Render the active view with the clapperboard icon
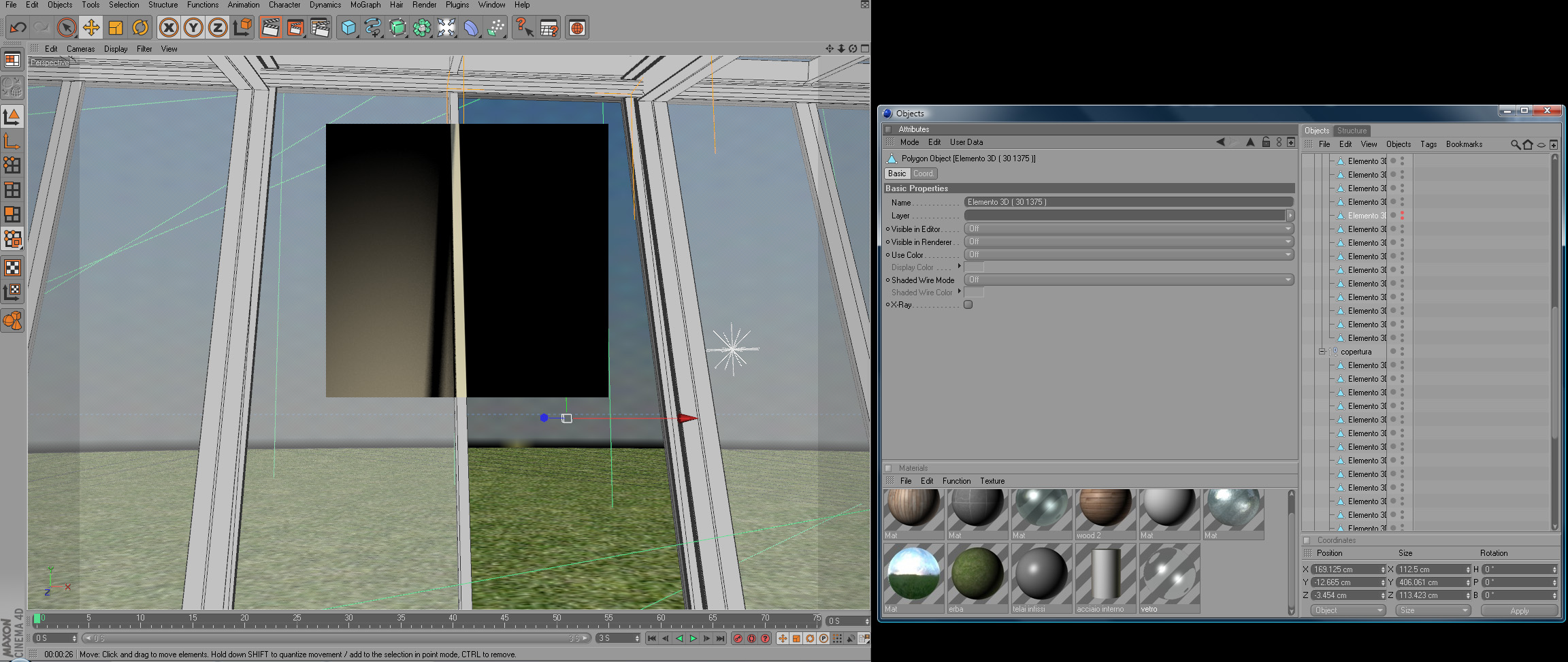1568x662 pixels. [x=271, y=28]
